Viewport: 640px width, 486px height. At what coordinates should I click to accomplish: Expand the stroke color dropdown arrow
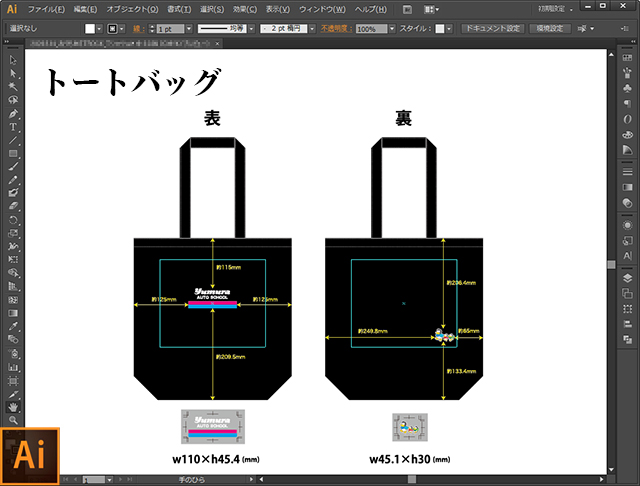pyautogui.click(x=122, y=29)
